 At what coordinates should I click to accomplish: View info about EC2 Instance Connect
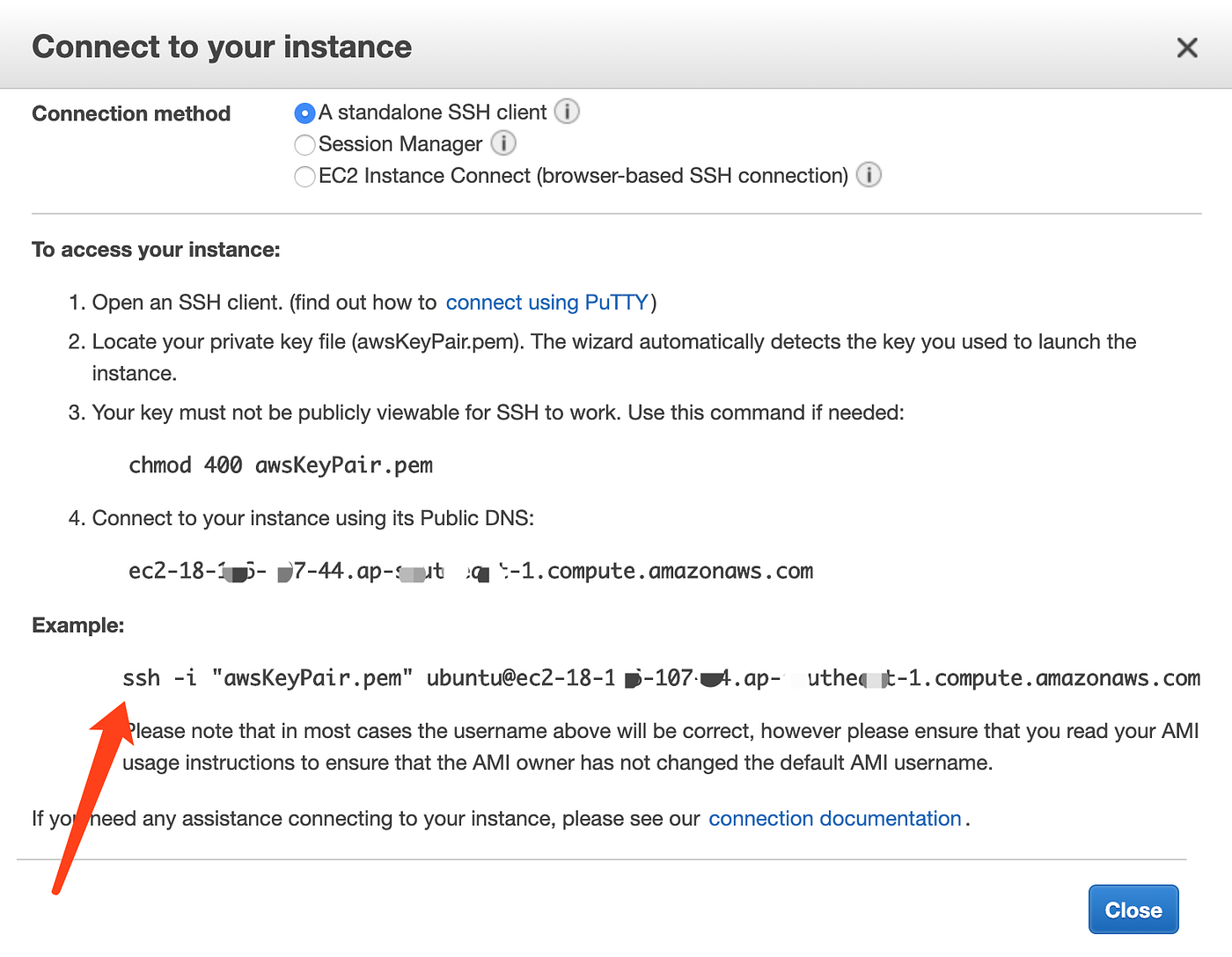point(869,175)
